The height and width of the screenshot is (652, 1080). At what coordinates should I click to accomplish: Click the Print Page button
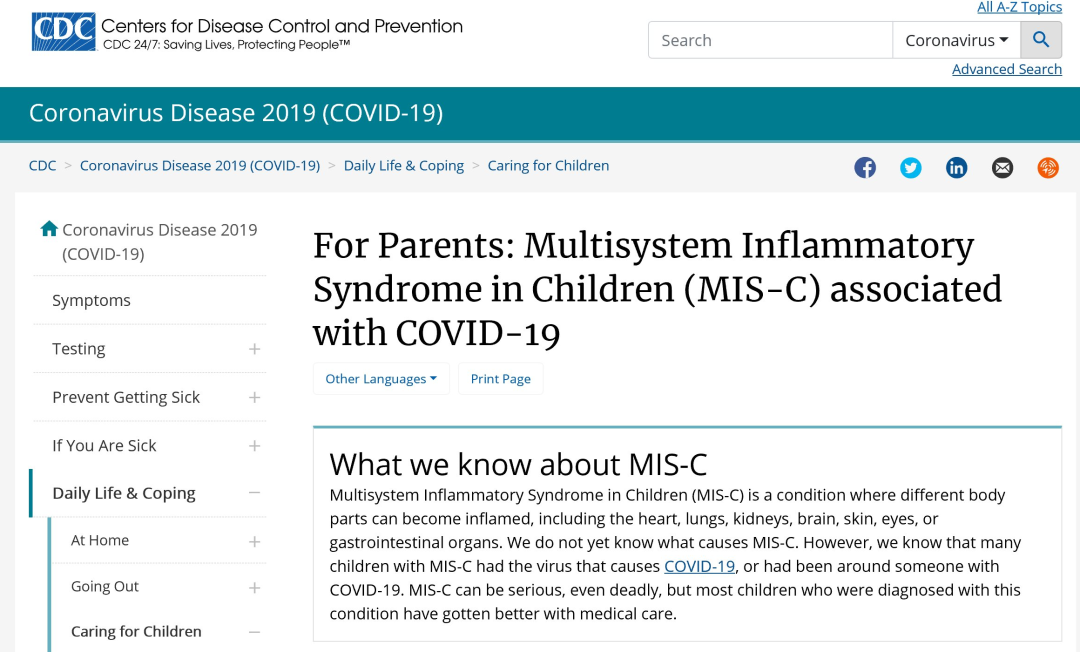coord(501,379)
